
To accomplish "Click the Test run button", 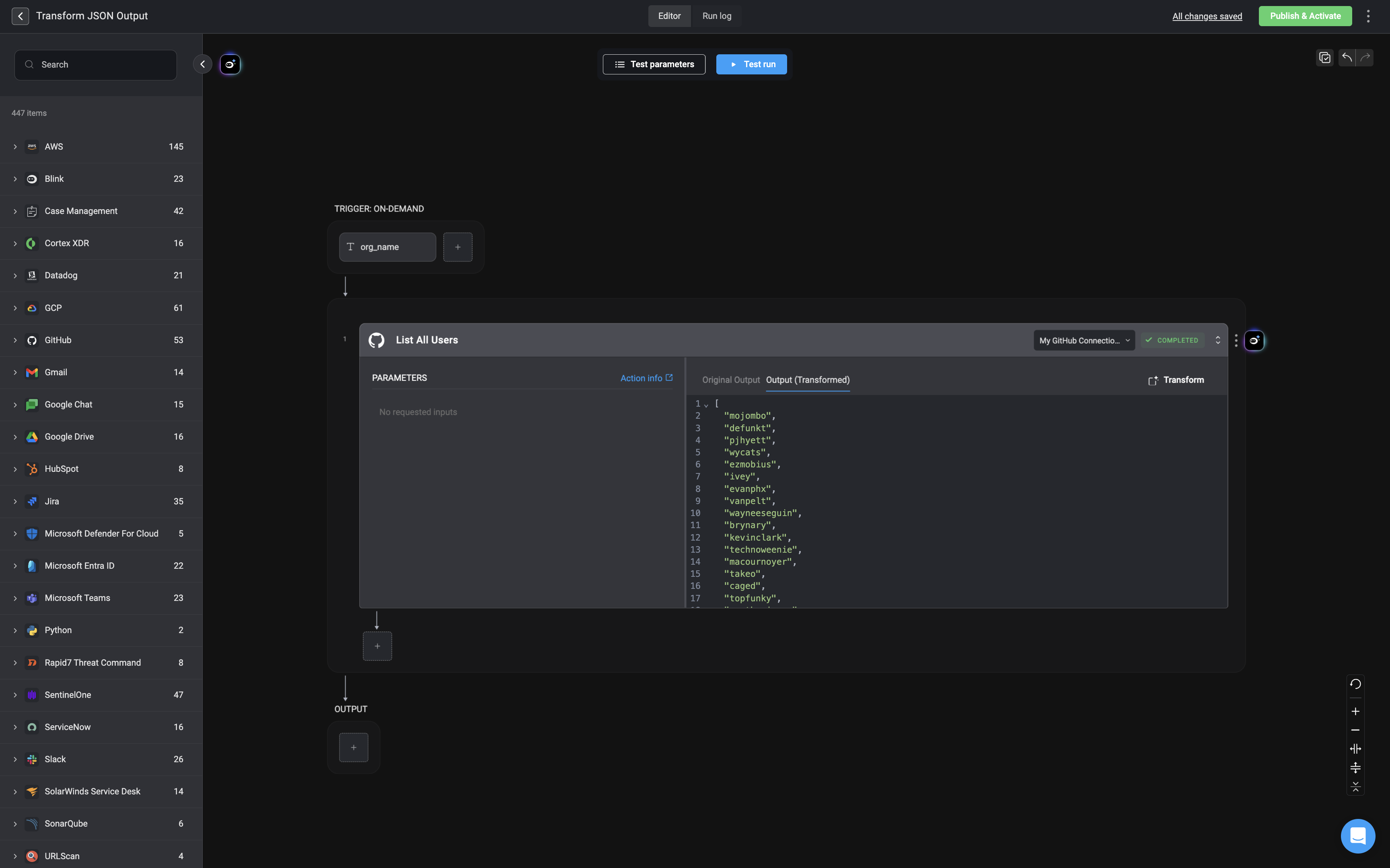I will [751, 64].
